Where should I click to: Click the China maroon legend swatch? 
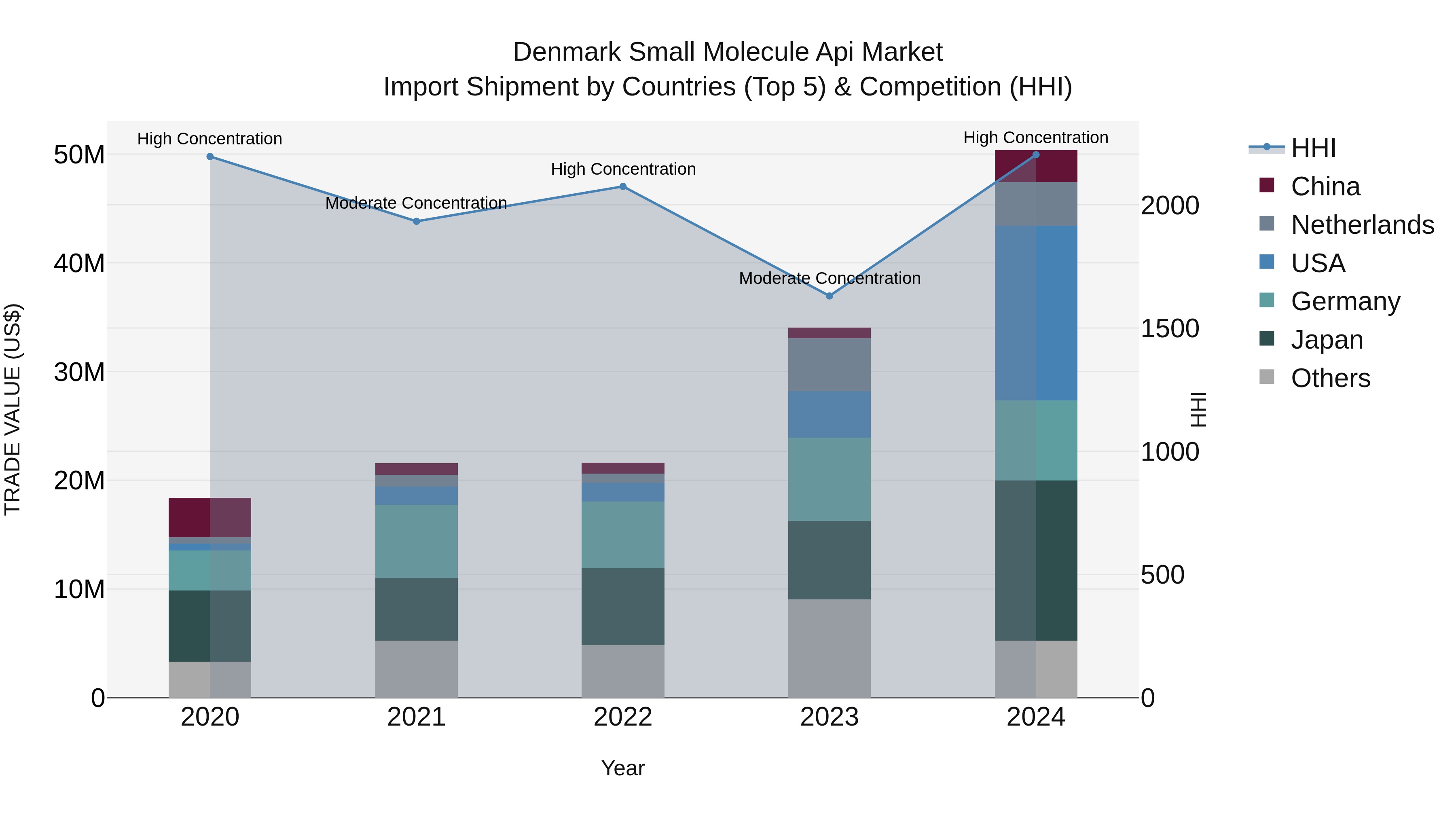coord(1267,185)
